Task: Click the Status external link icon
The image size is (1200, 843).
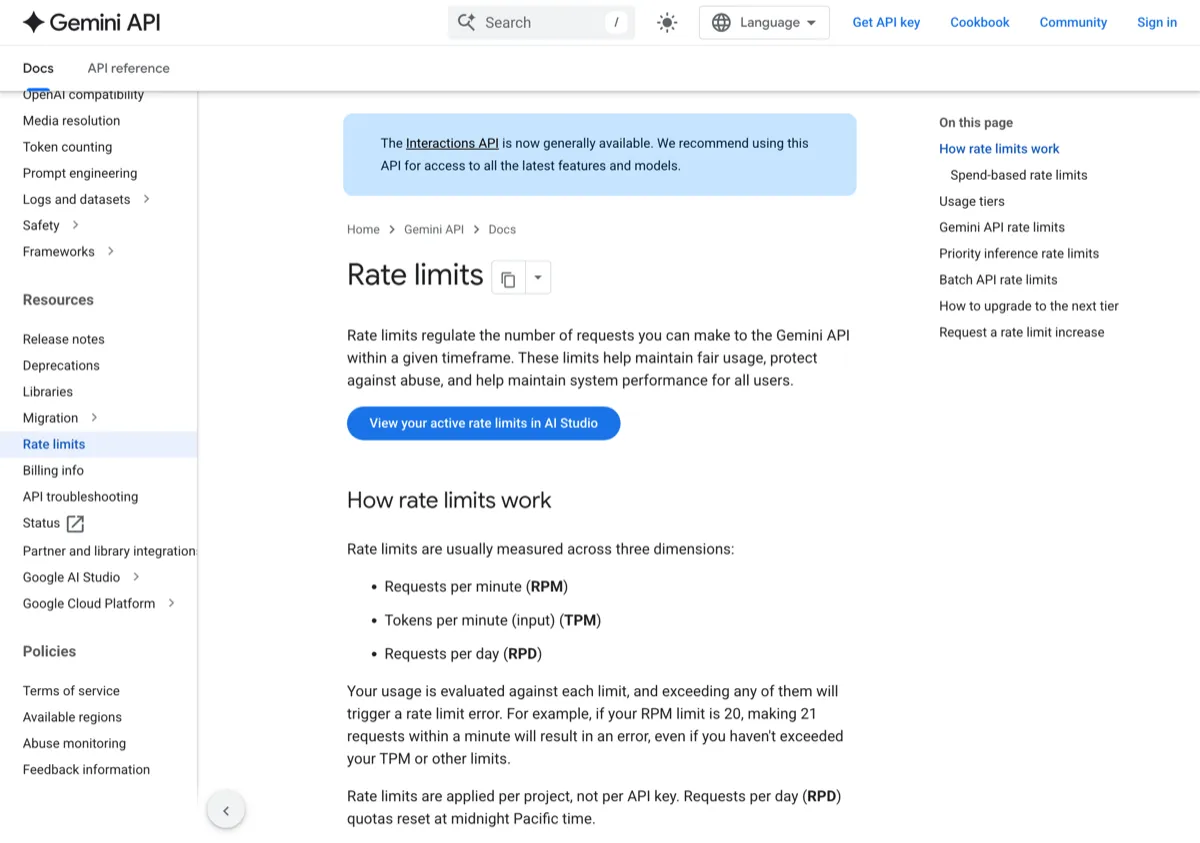Action: pyautogui.click(x=75, y=523)
